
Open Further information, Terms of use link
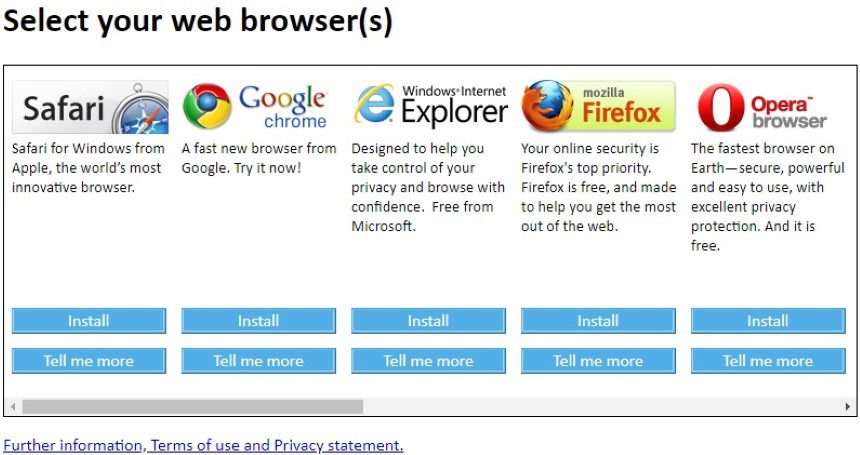(x=203, y=445)
